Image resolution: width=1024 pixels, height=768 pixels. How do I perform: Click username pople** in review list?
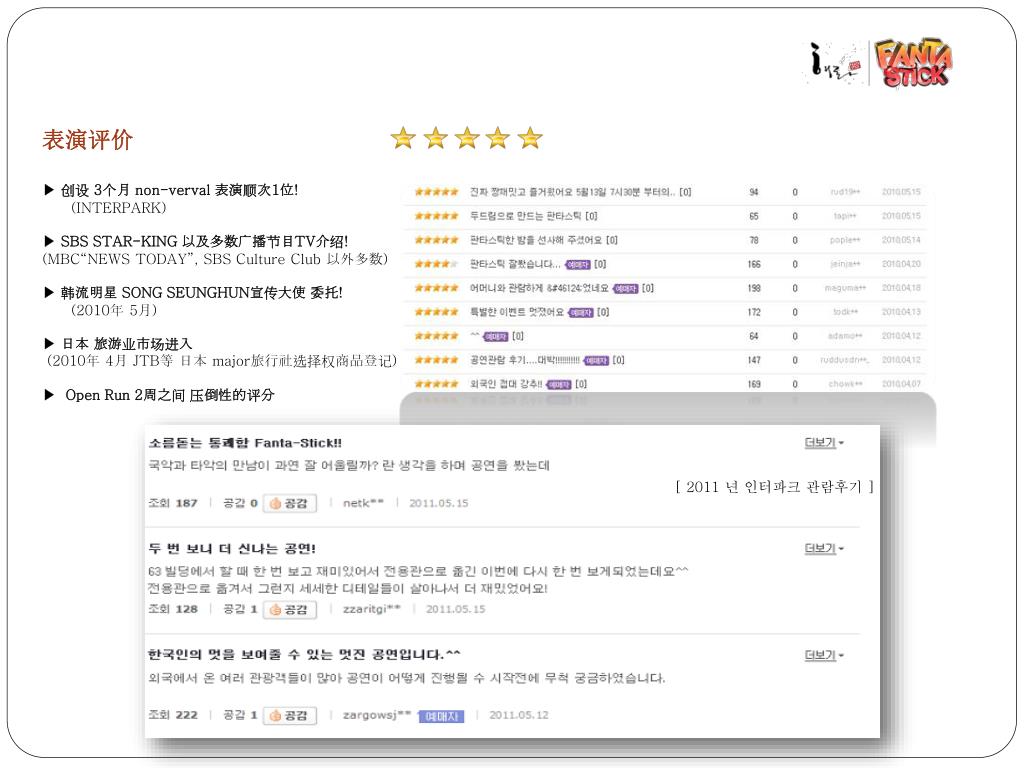tap(845, 240)
